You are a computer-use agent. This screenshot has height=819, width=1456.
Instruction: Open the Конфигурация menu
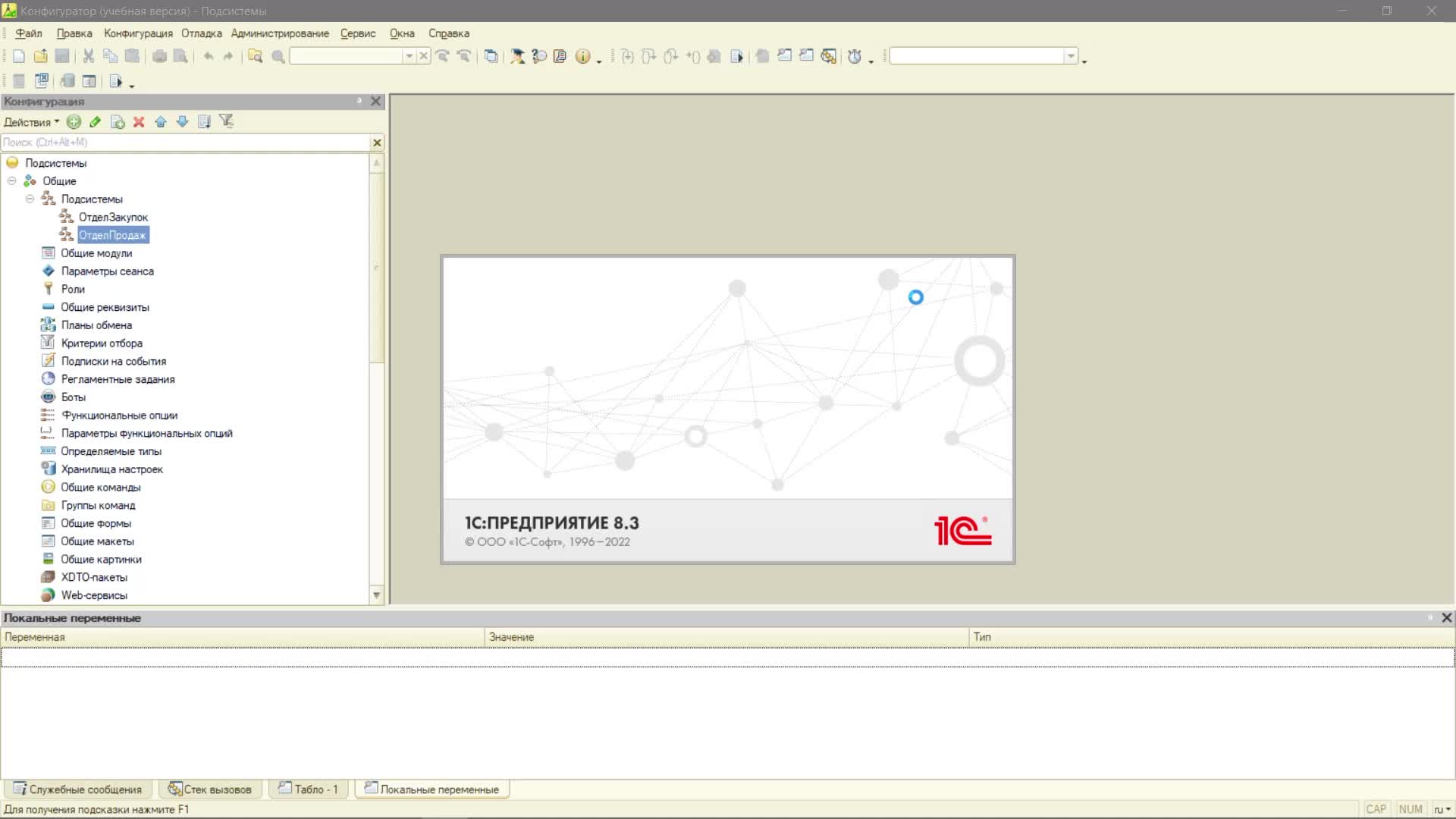pos(138,33)
